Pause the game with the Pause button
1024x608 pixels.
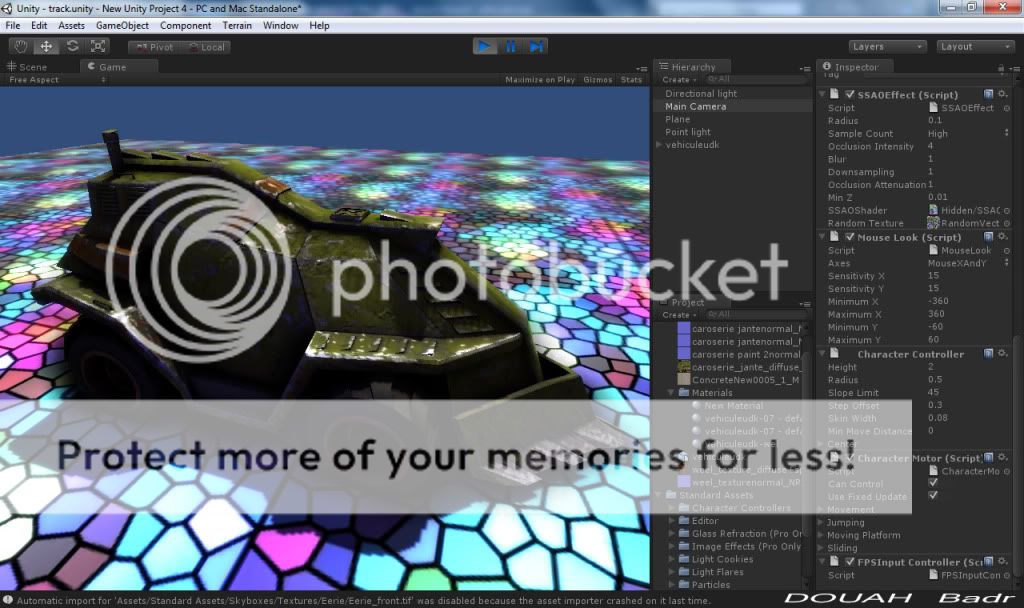click(510, 46)
